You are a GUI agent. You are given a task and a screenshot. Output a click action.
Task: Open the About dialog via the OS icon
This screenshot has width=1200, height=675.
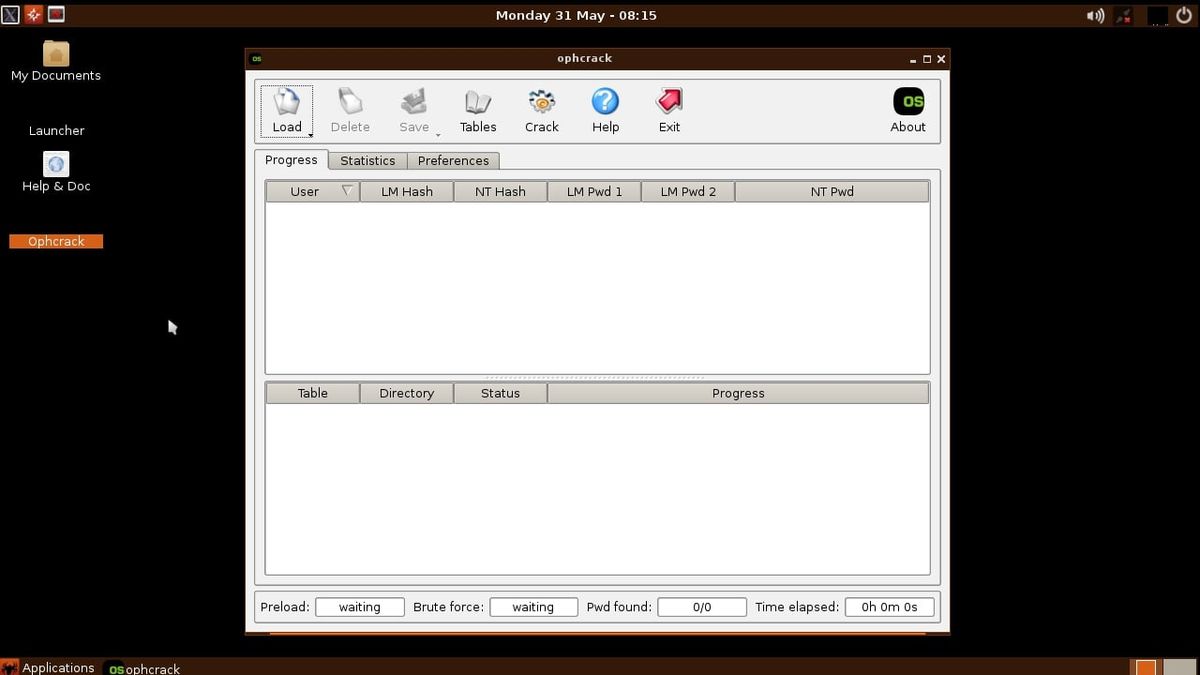[x=908, y=102]
